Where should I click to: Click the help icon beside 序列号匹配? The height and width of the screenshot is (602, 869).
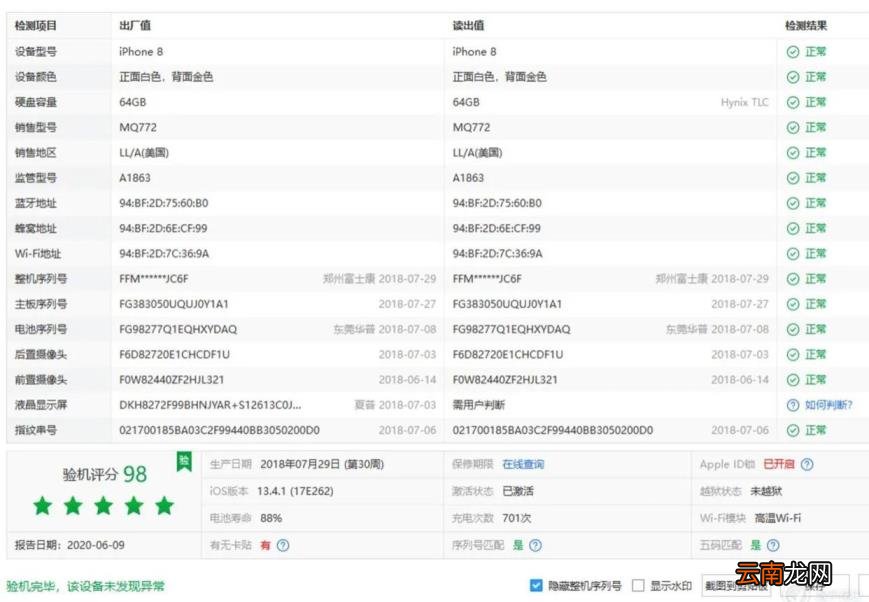(x=535, y=545)
